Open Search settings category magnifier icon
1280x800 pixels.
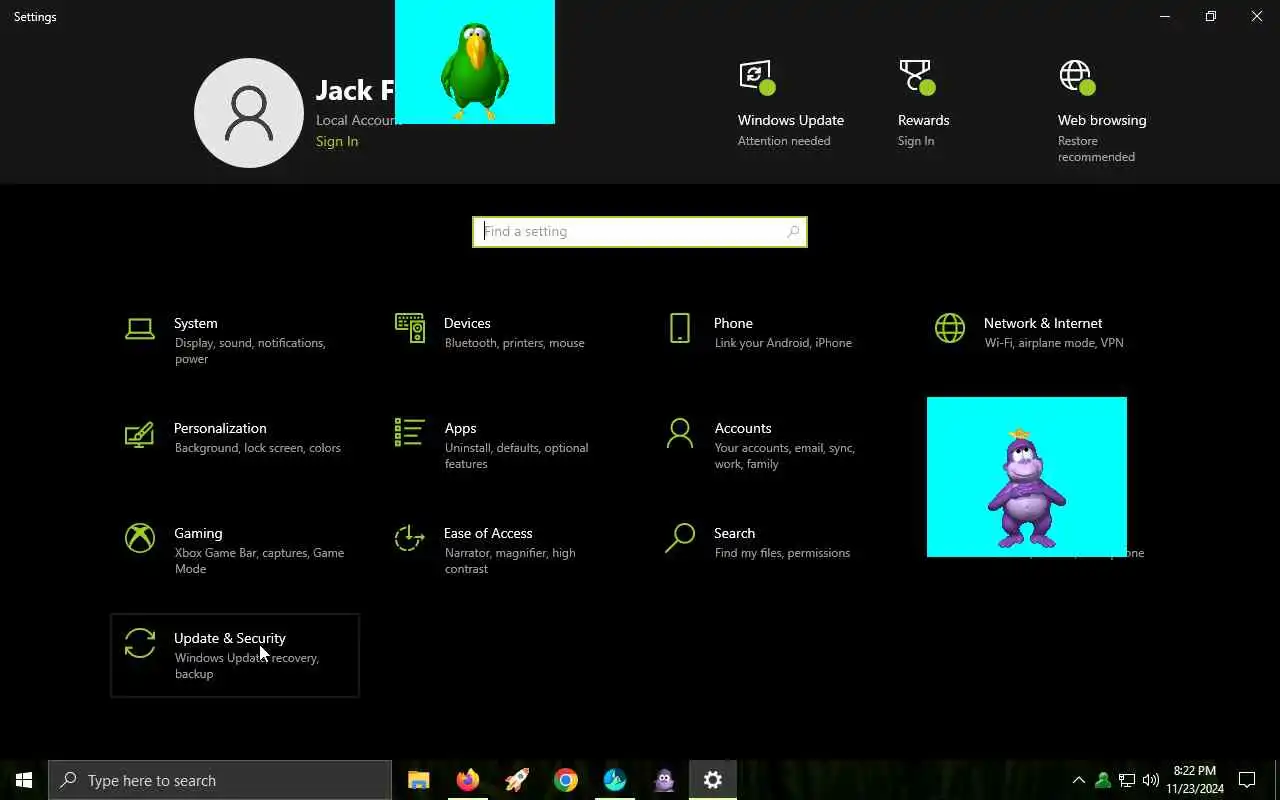(x=680, y=538)
